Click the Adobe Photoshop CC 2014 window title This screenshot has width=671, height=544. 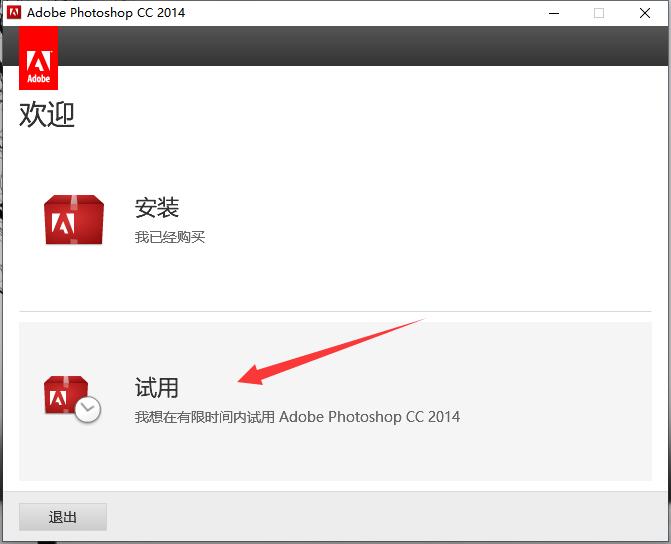(x=105, y=13)
